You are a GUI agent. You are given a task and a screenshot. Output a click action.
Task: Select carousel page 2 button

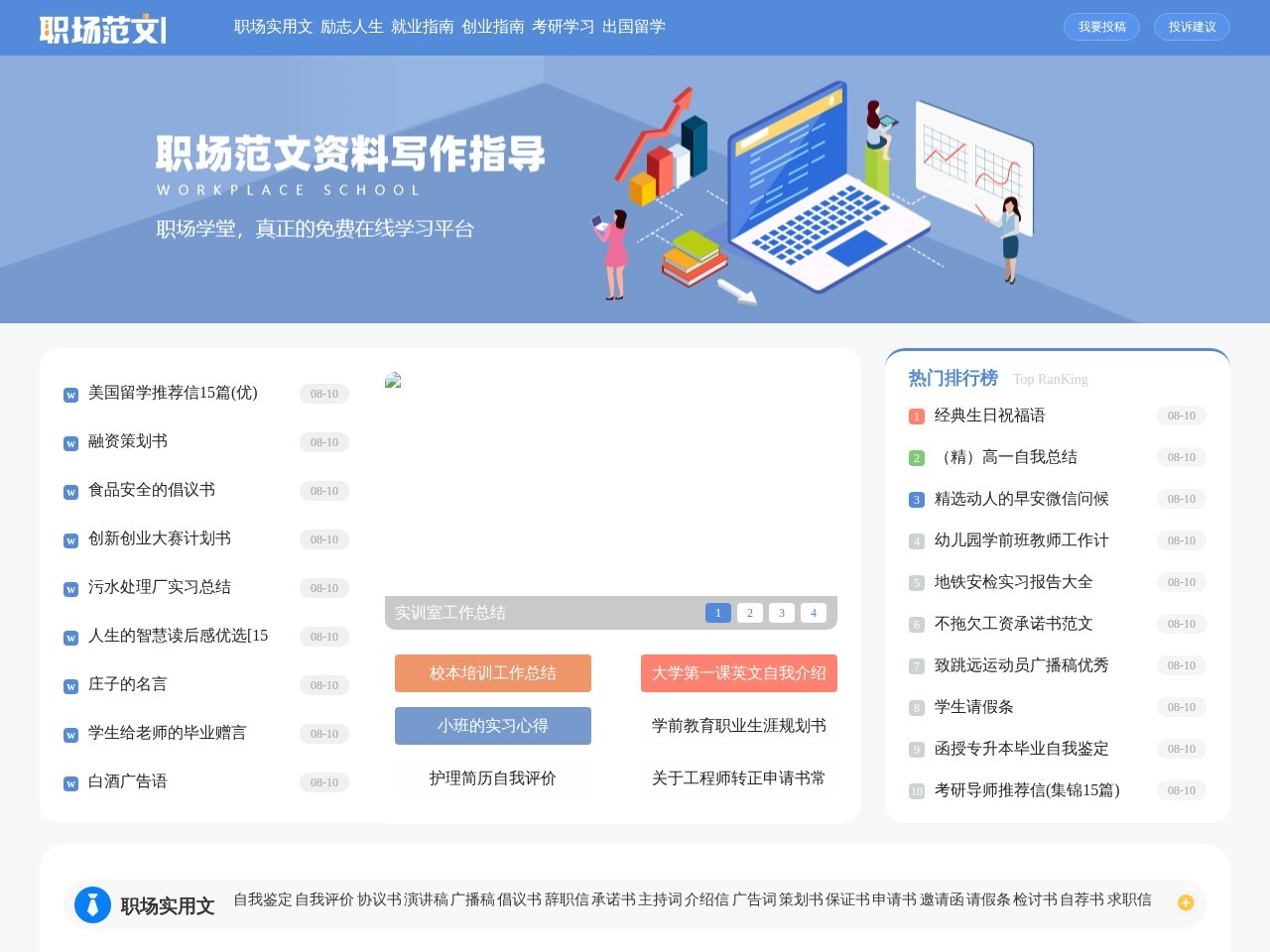click(x=750, y=612)
